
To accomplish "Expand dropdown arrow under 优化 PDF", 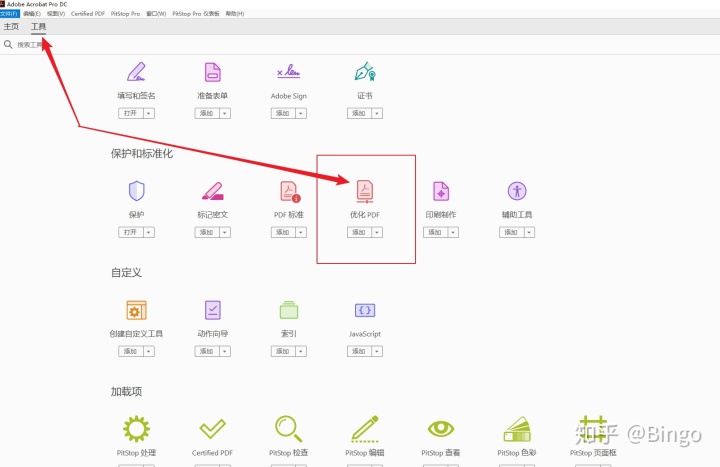I will [x=377, y=232].
